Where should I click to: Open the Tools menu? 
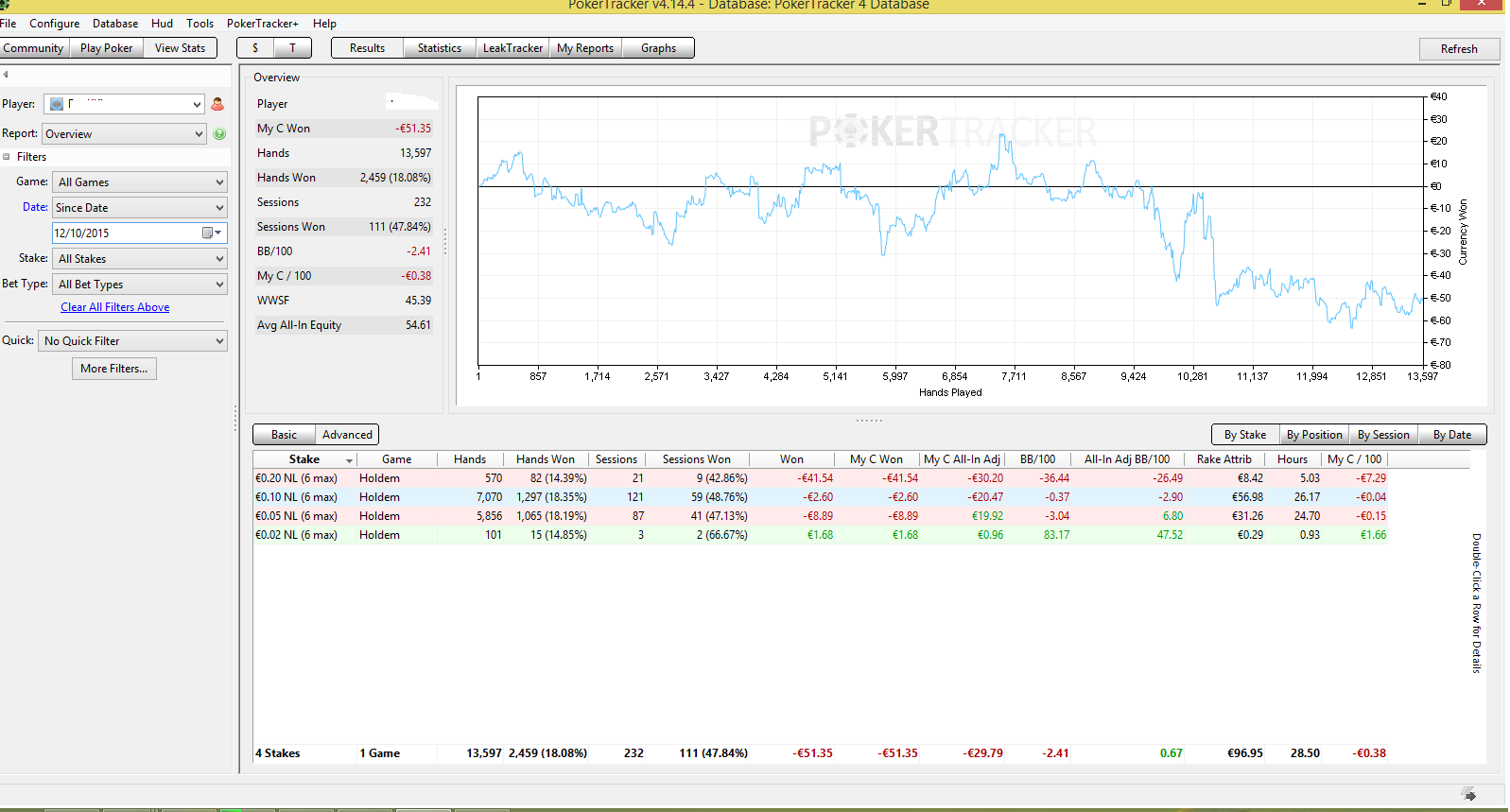pyautogui.click(x=200, y=24)
